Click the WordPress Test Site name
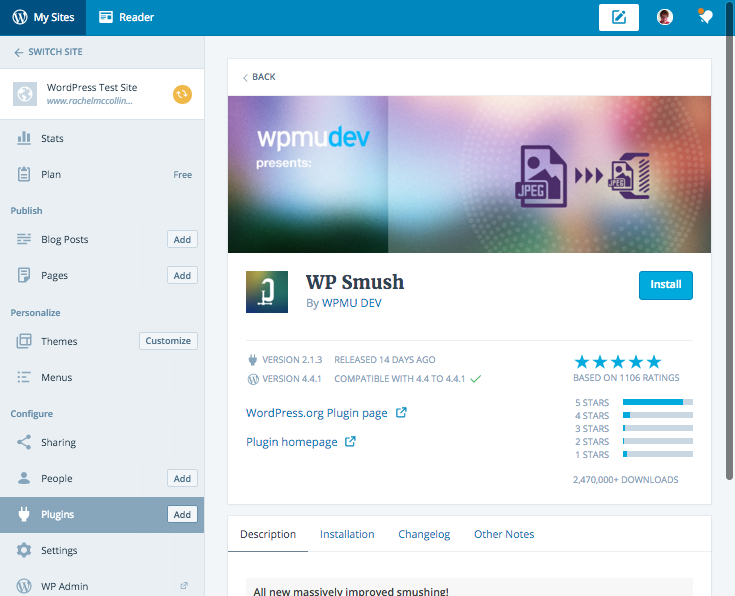735x596 pixels. pyautogui.click(x=92, y=88)
